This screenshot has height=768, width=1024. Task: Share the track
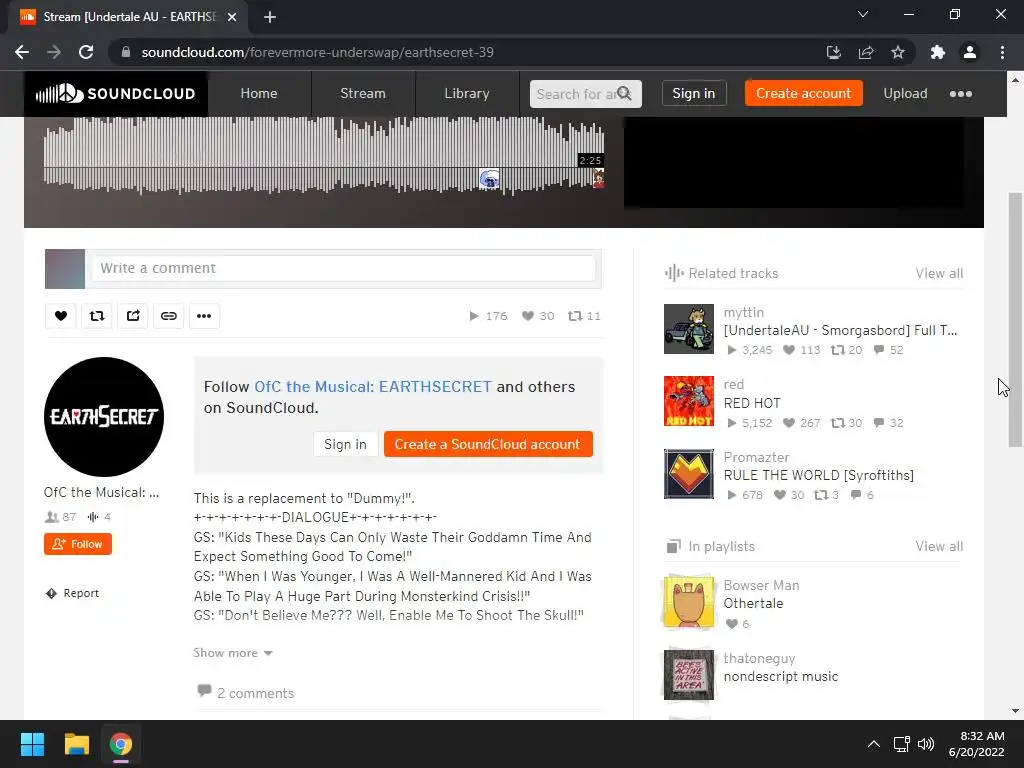coord(133,316)
